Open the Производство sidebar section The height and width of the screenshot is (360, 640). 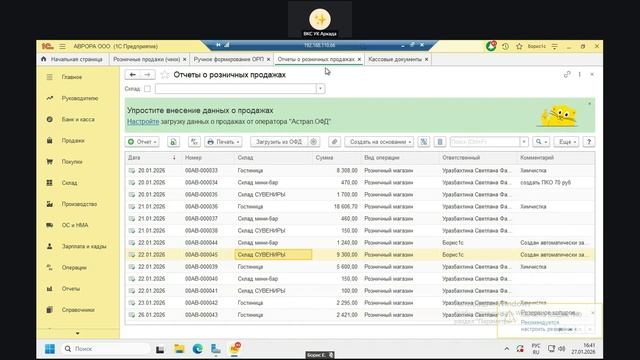tap(79, 204)
